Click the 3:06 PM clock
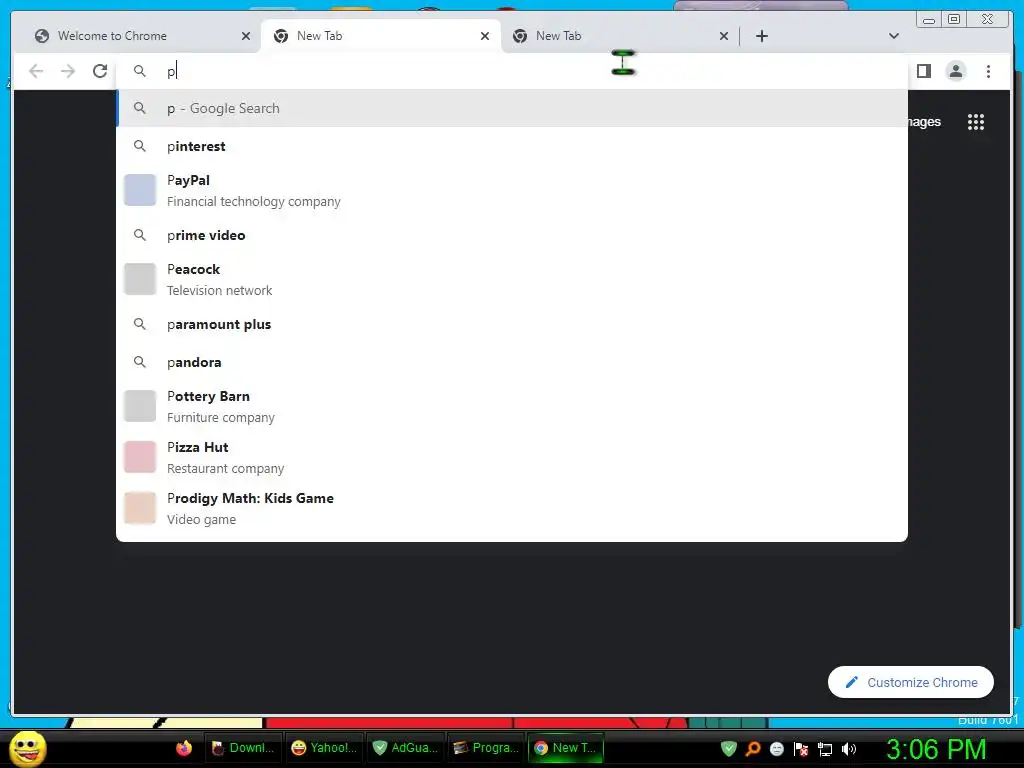The image size is (1024, 768). click(x=936, y=749)
